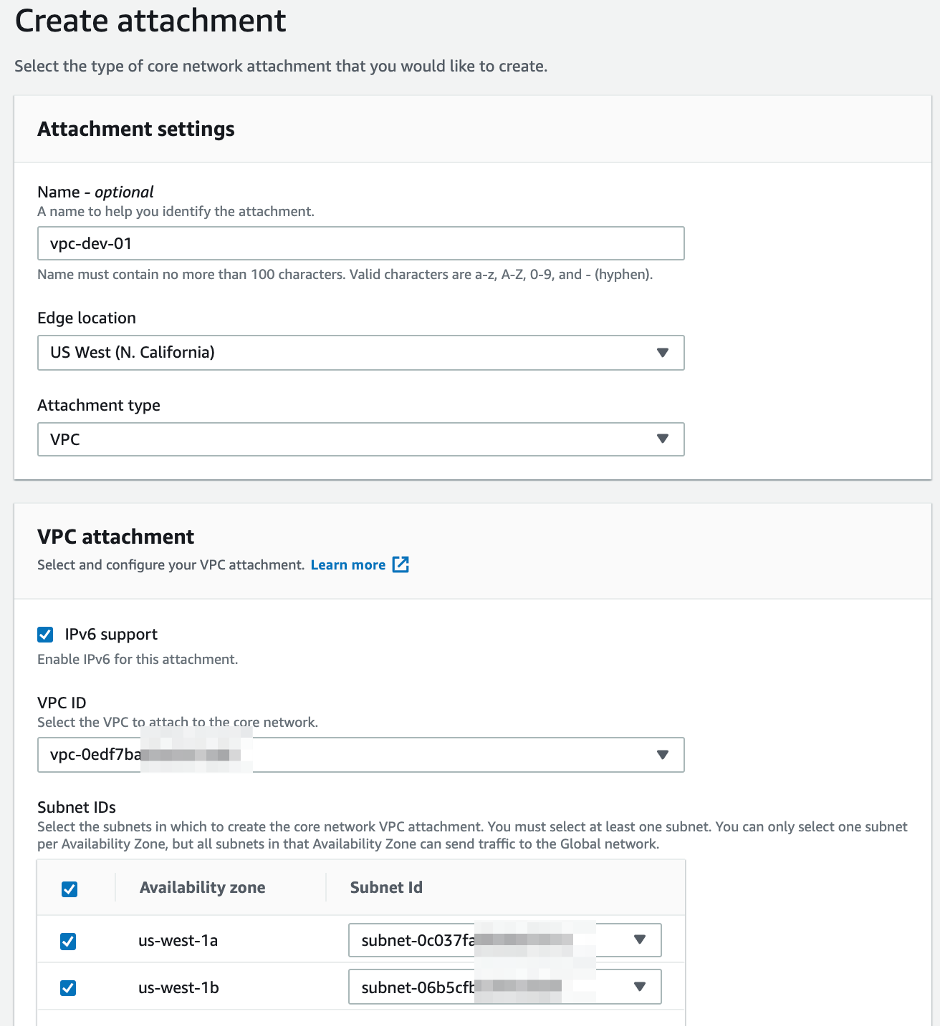This screenshot has height=1027, width=941.
Task: Disable the IPv6 support checkbox
Action: point(45,634)
